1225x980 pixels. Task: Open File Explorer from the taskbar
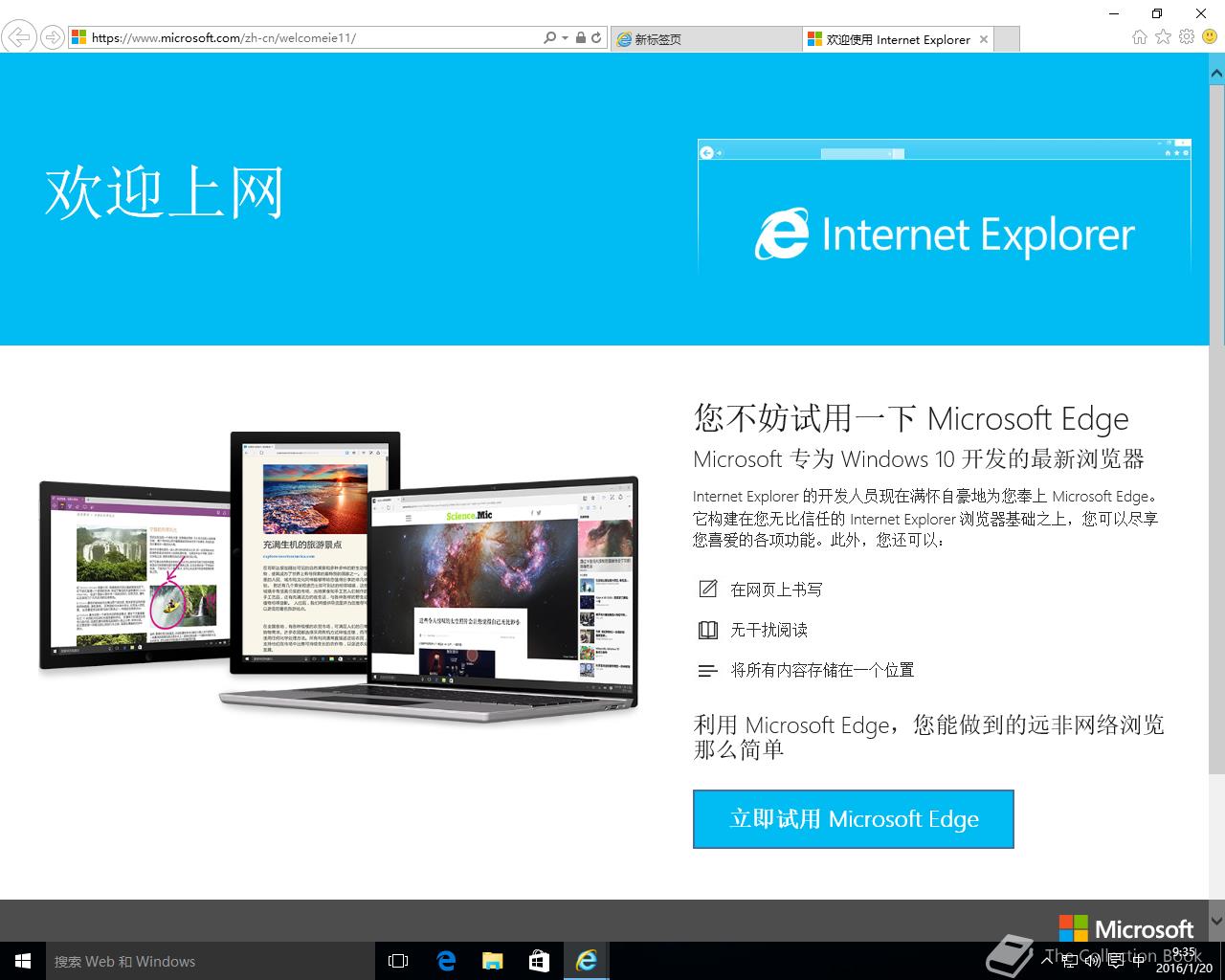492,961
